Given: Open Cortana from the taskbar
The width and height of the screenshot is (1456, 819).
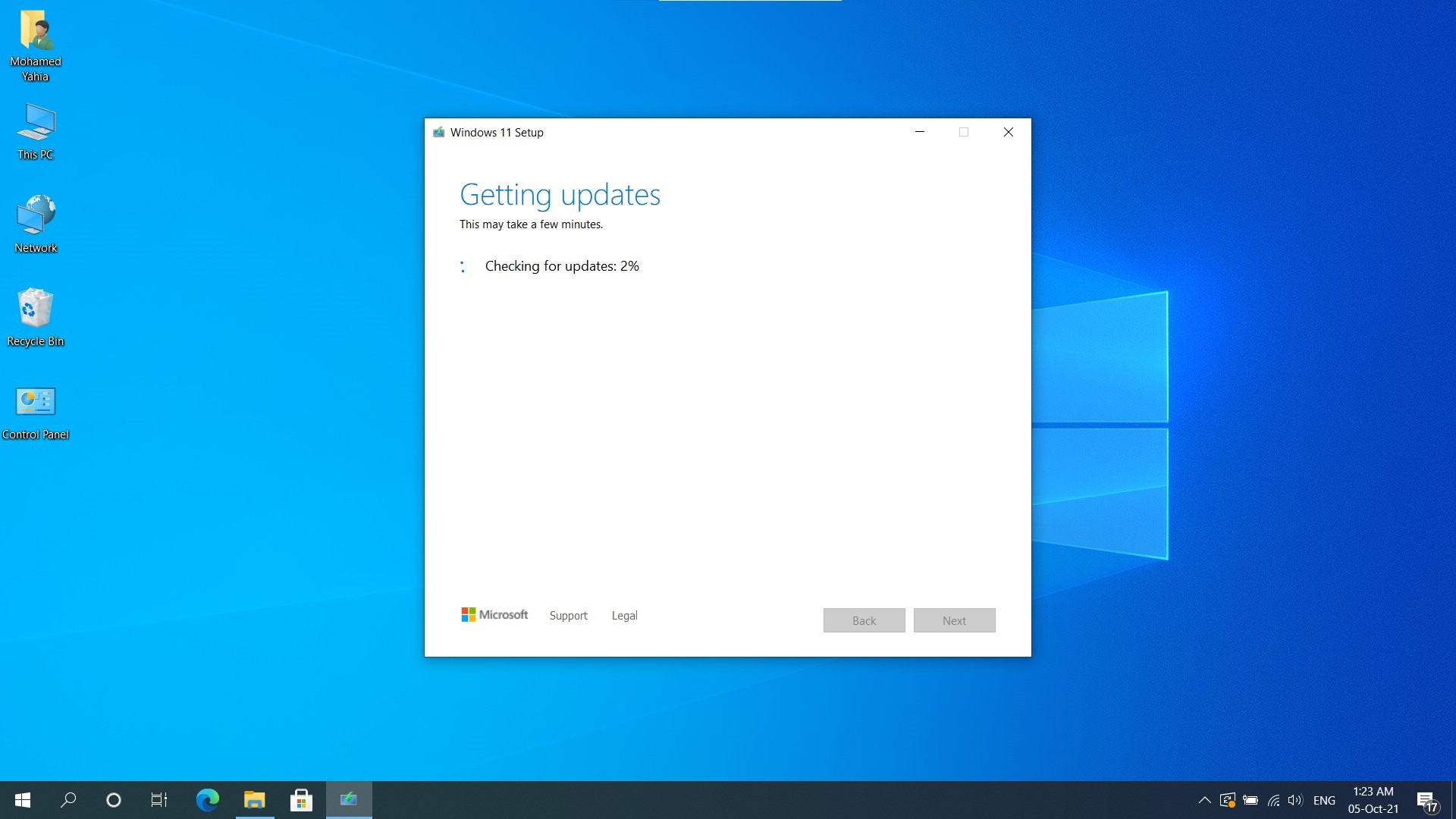Looking at the screenshot, I should click(114, 800).
